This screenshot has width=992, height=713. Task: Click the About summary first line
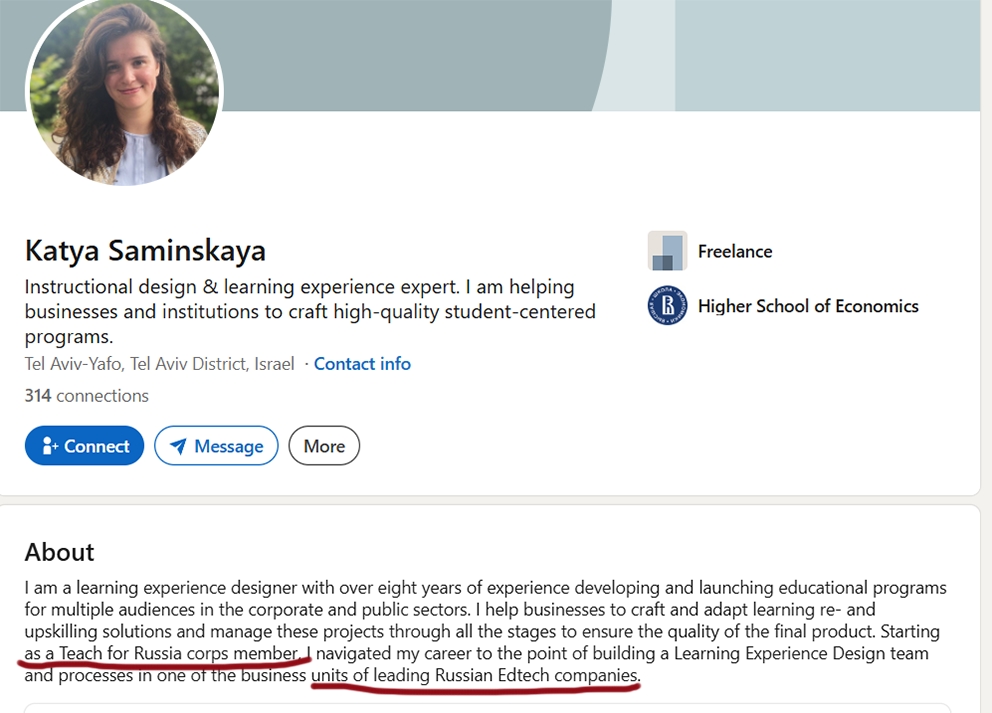coord(485,588)
